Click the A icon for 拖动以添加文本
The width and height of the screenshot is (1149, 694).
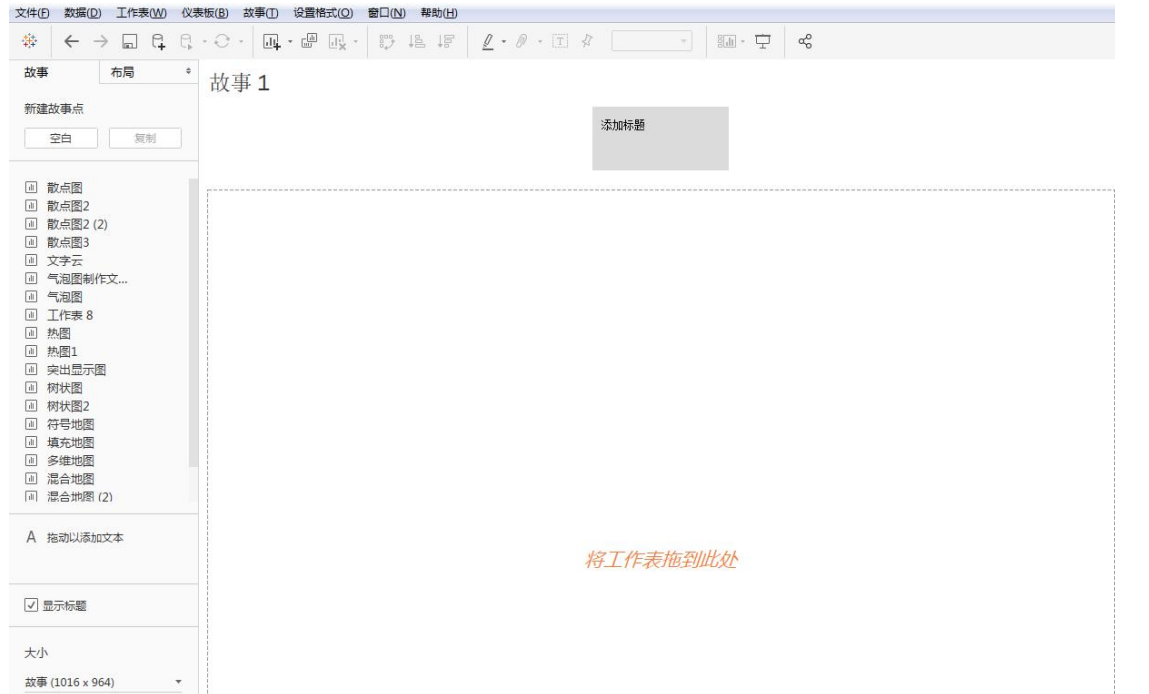tap(31, 537)
